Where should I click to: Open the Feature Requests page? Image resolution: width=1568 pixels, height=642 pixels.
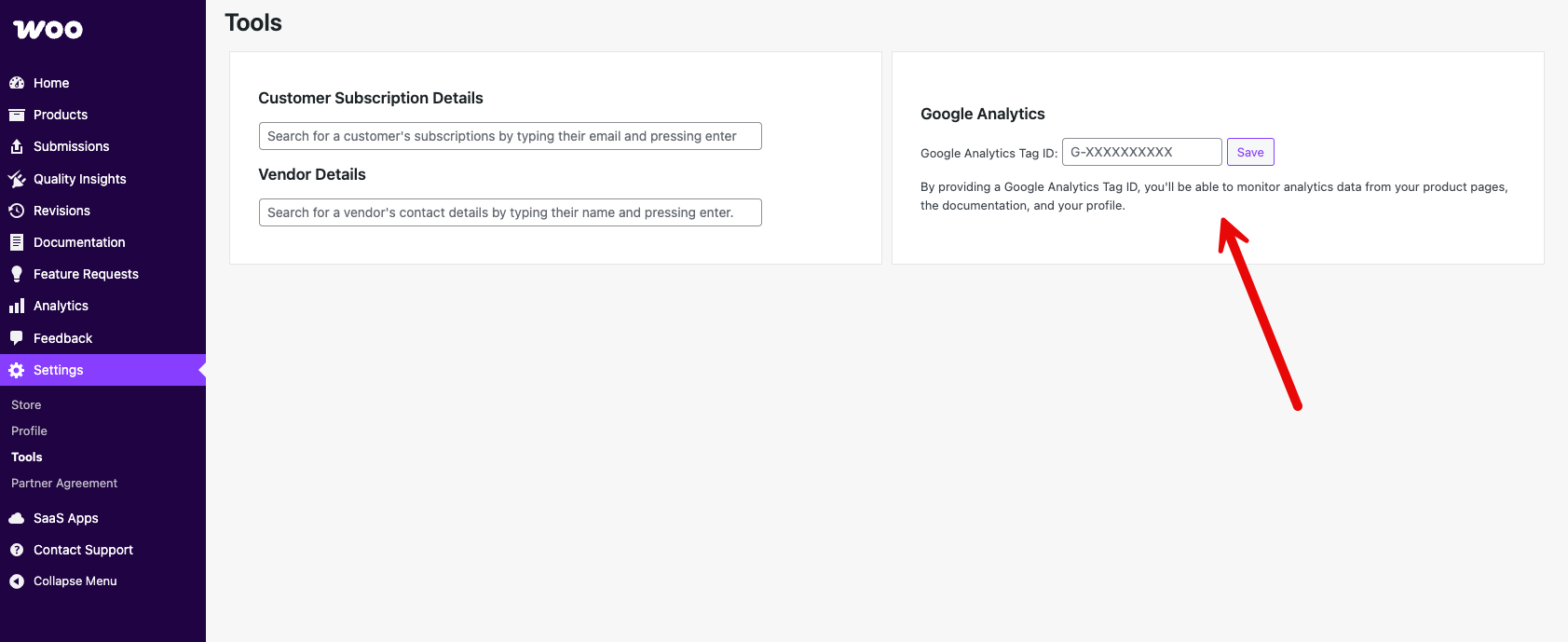[102, 274]
